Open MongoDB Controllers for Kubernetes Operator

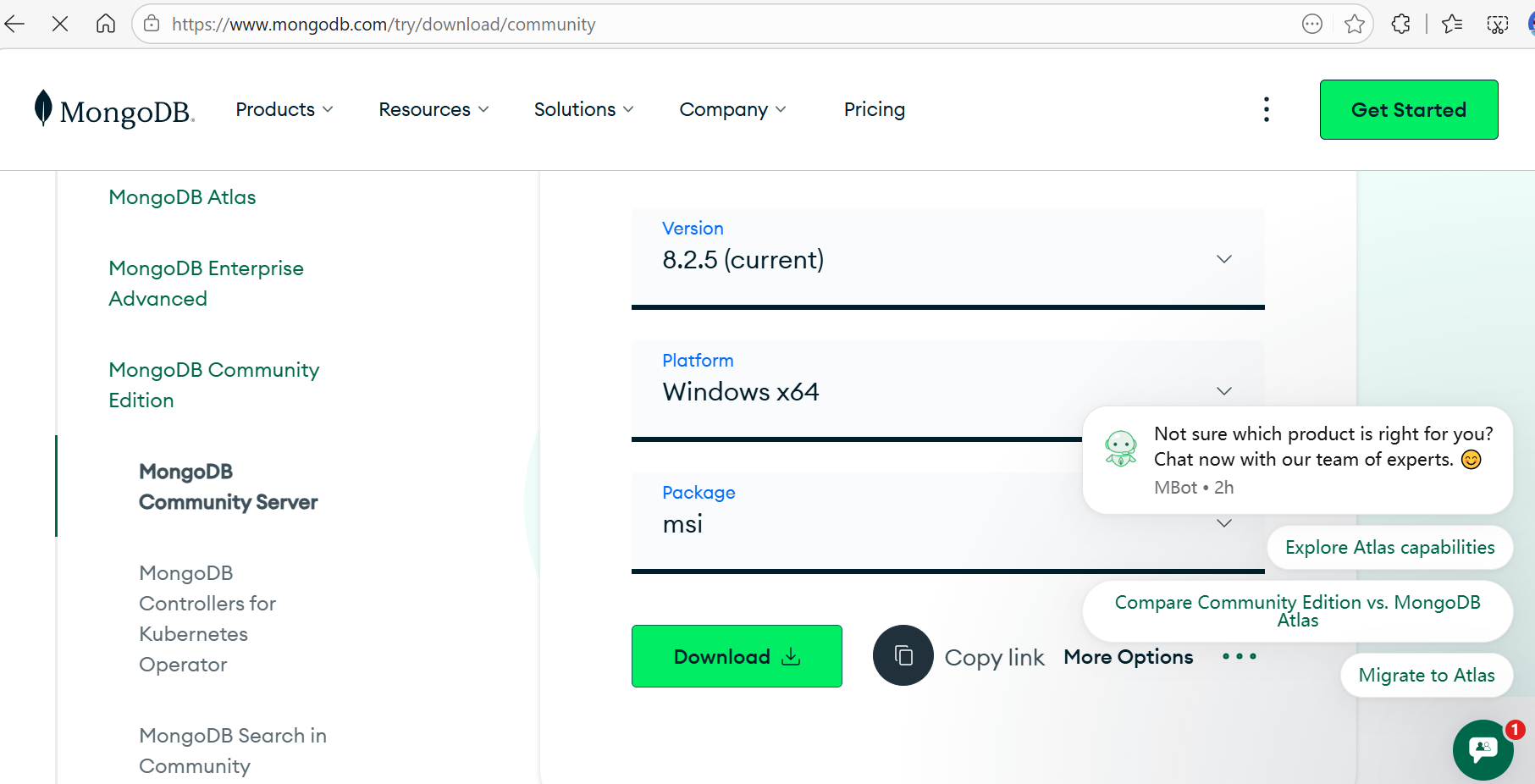tap(207, 619)
